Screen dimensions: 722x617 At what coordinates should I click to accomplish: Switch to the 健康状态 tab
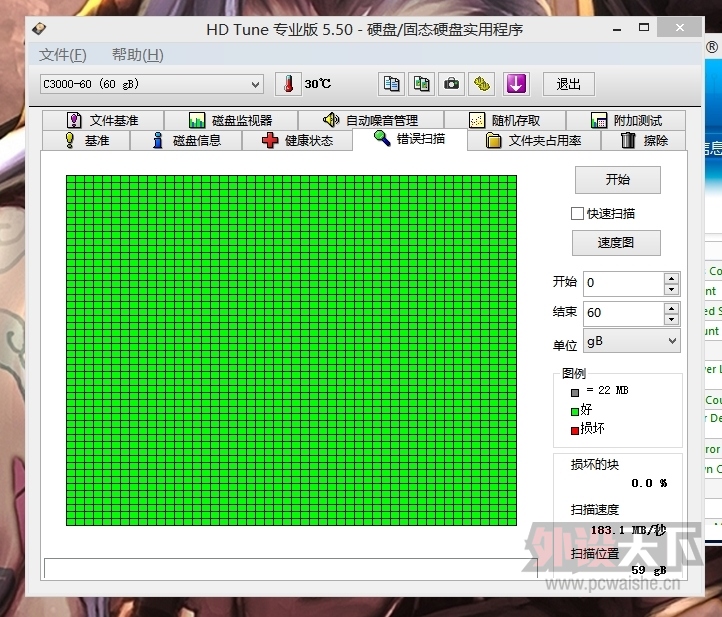click(297, 140)
